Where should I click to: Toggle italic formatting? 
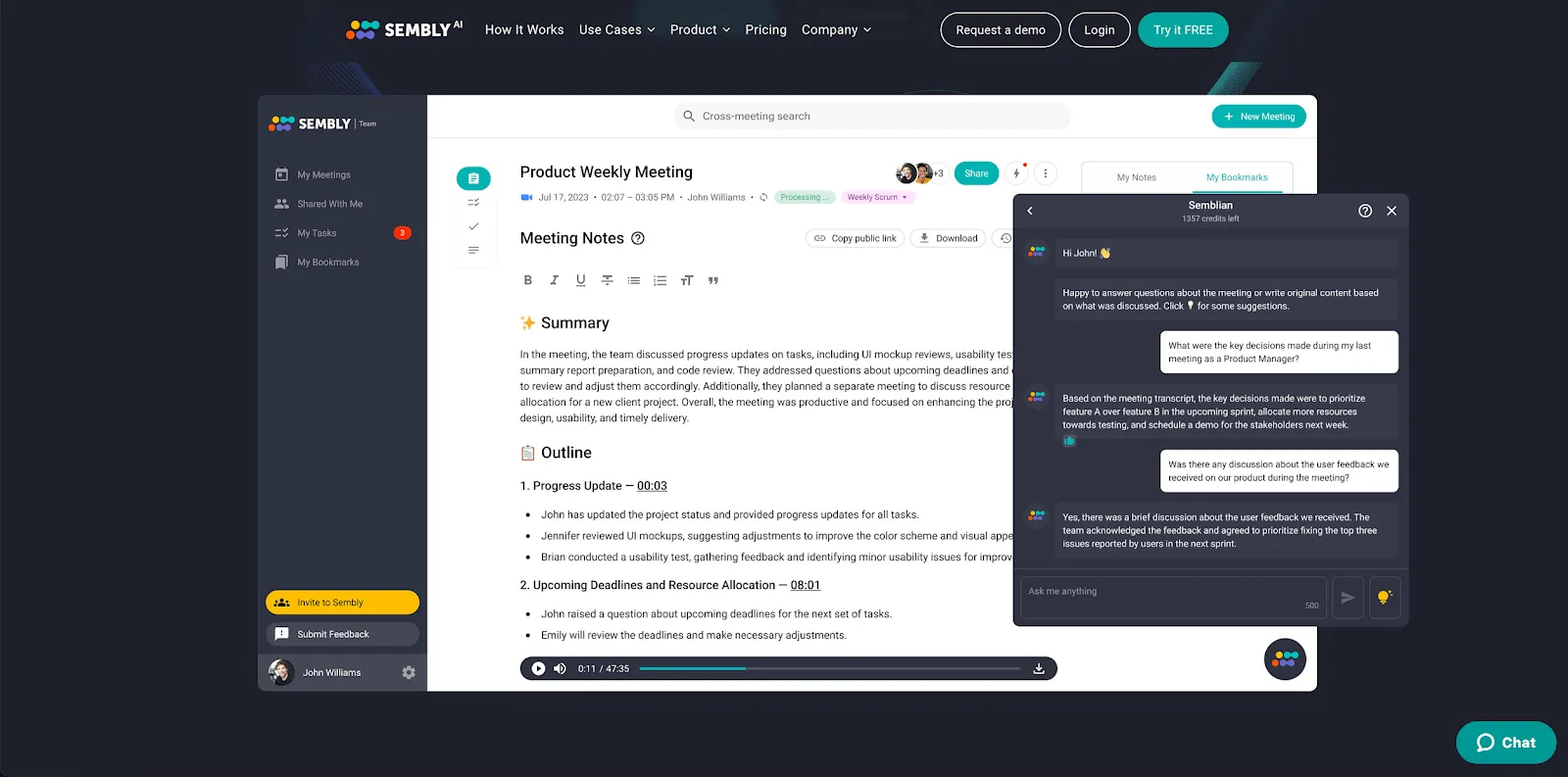(554, 280)
